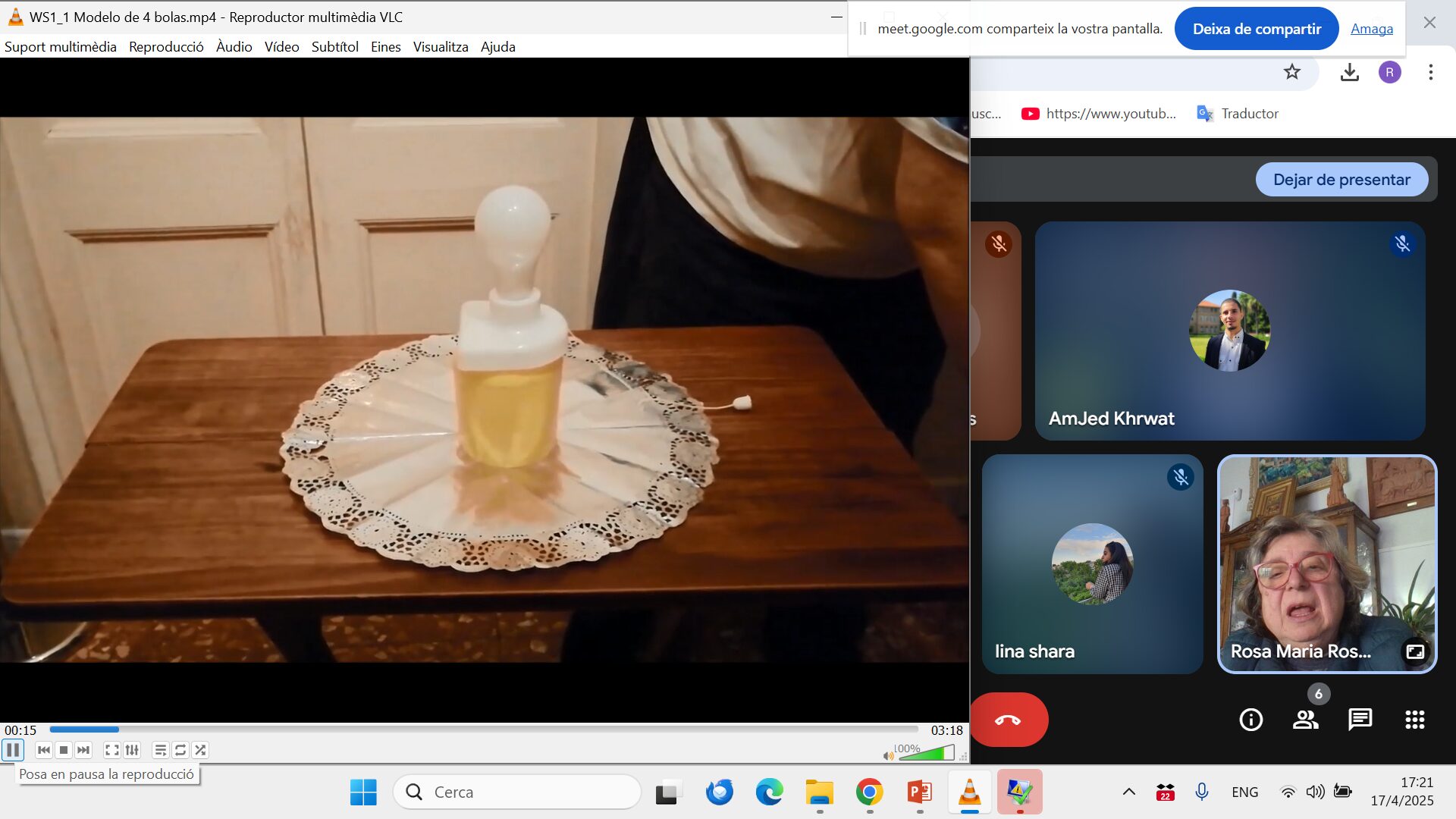This screenshot has width=1456, height=819.
Task: Mute VLC using the speaker icon
Action: click(x=888, y=755)
